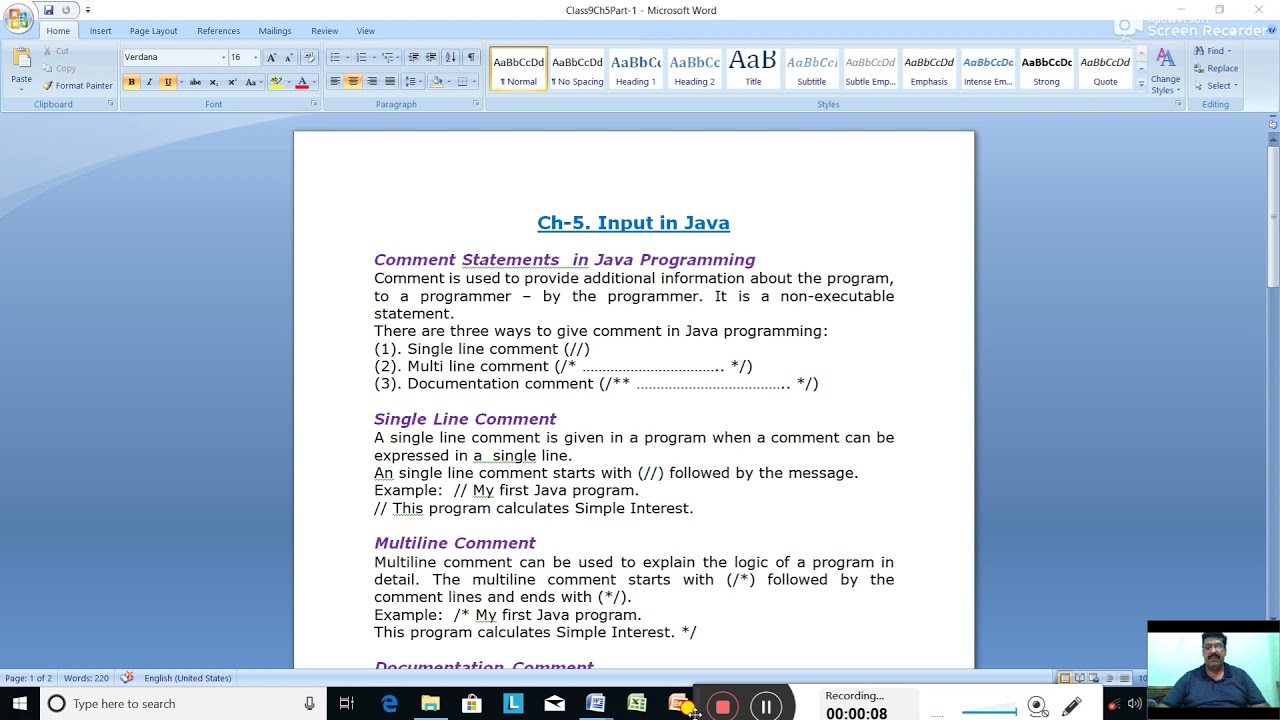Apply the Heading 1 style
This screenshot has width=1280, height=720.
pos(636,69)
